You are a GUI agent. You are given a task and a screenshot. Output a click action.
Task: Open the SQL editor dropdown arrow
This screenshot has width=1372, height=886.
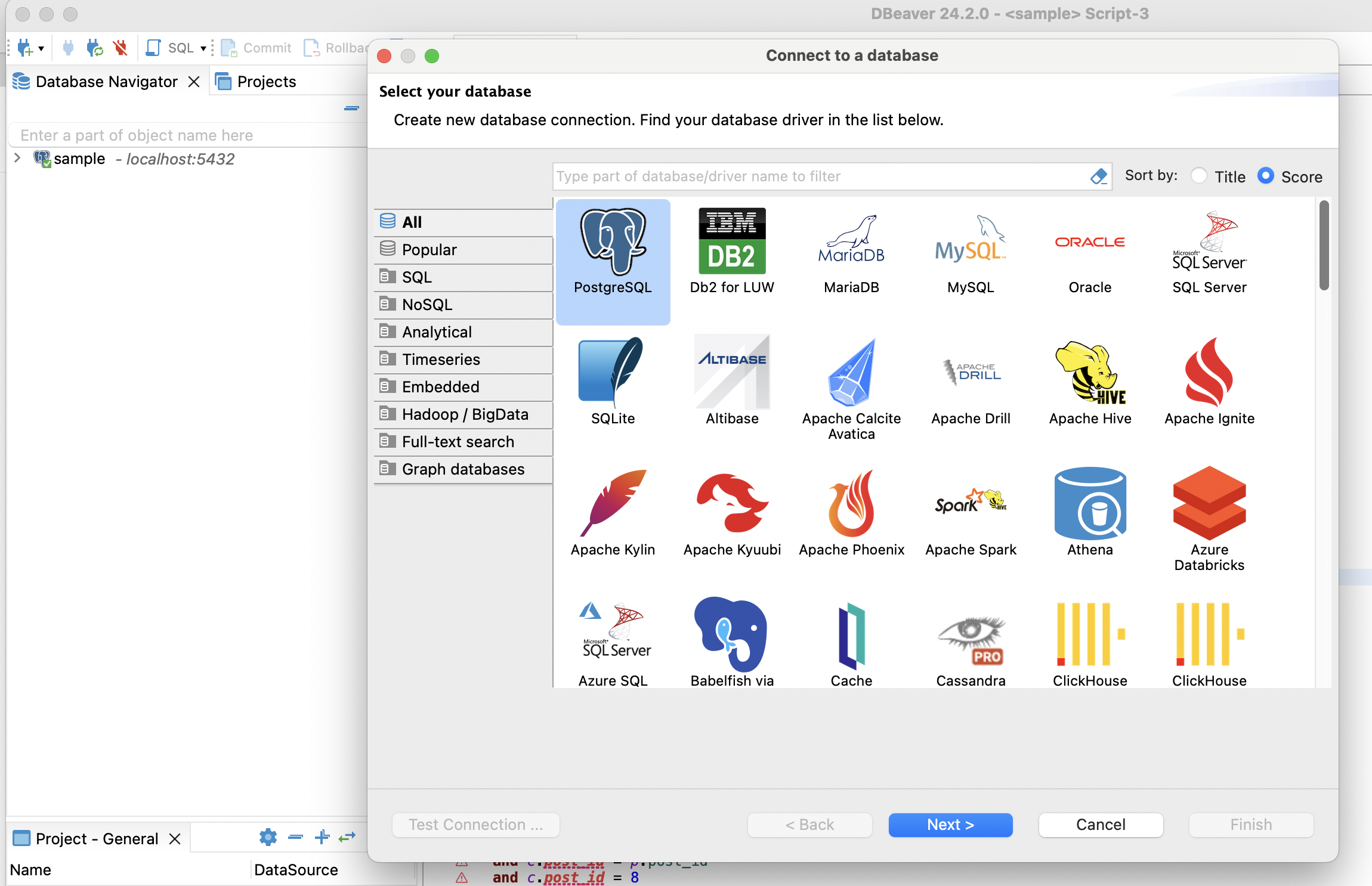pos(203,48)
